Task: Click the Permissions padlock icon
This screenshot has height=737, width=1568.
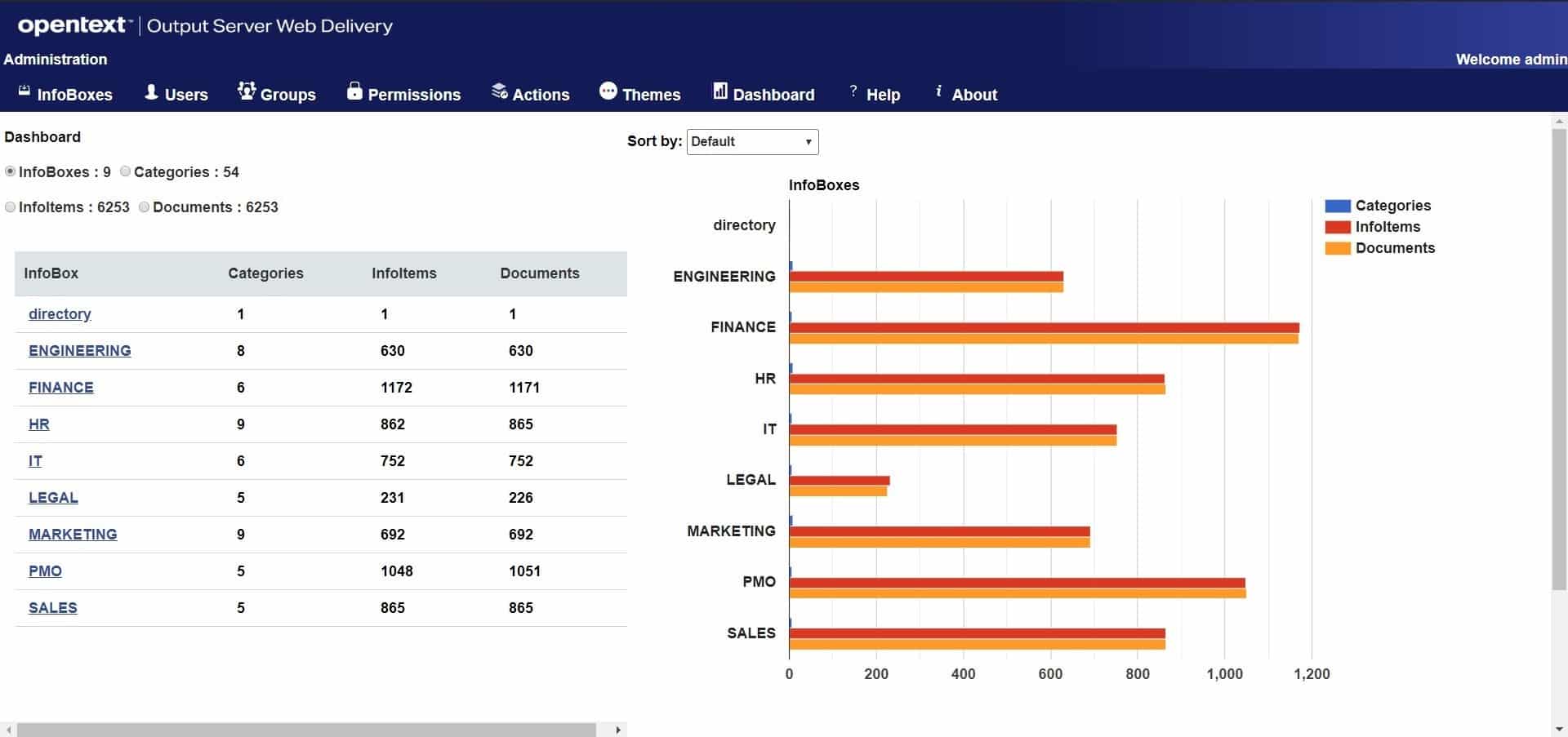Action: tap(353, 92)
